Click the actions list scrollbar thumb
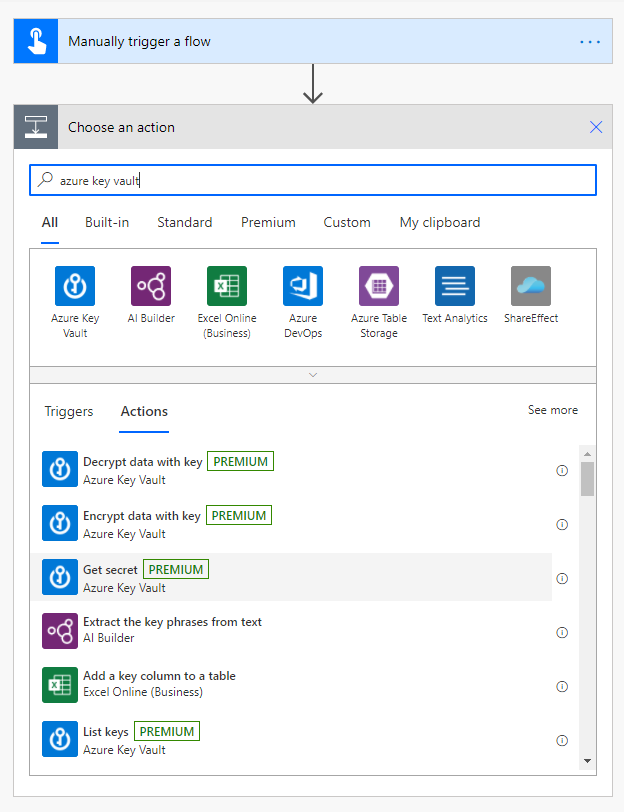This screenshot has height=812, width=624. (x=587, y=479)
